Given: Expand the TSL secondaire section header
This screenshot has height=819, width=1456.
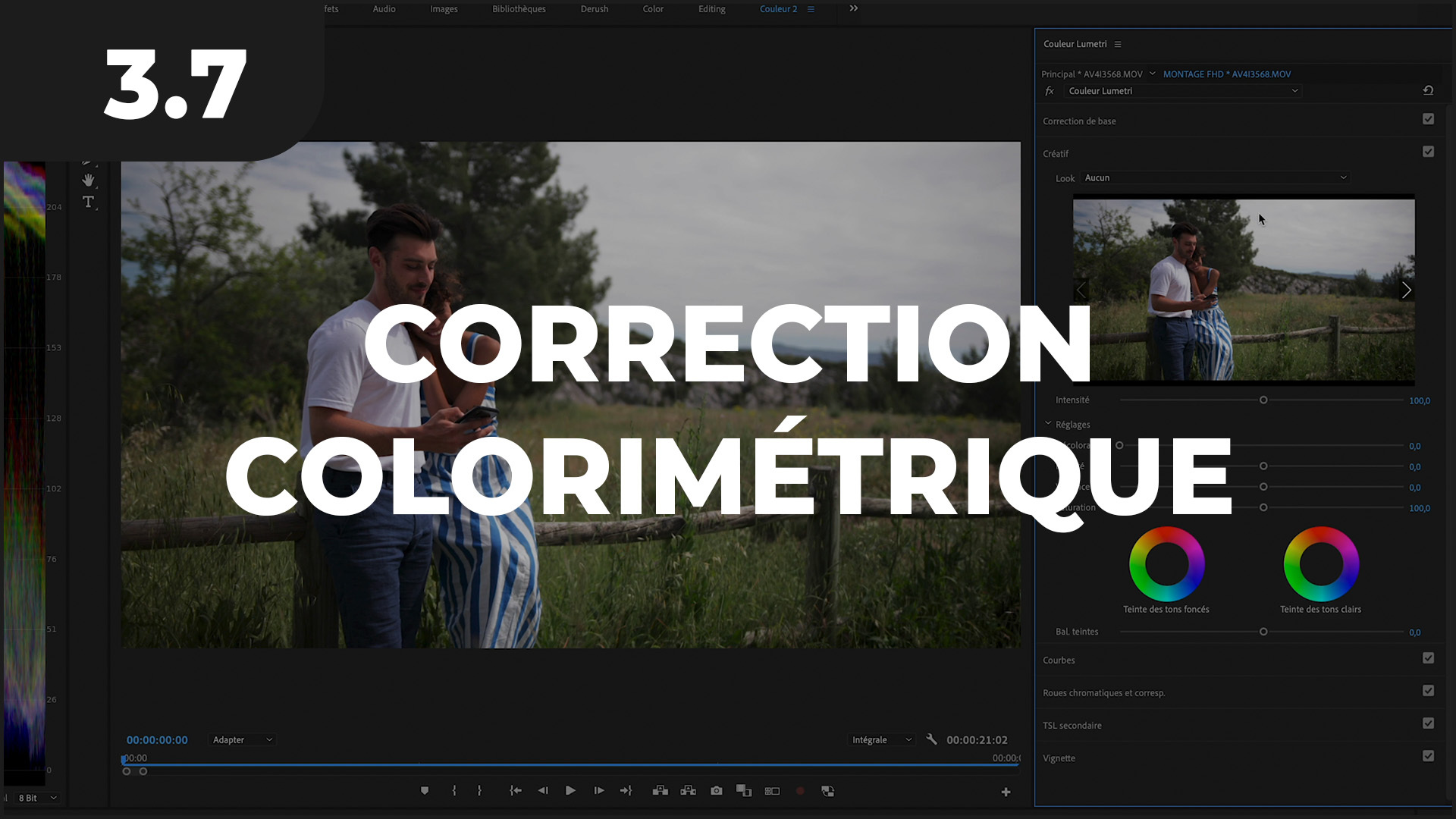Looking at the screenshot, I should [x=1072, y=726].
